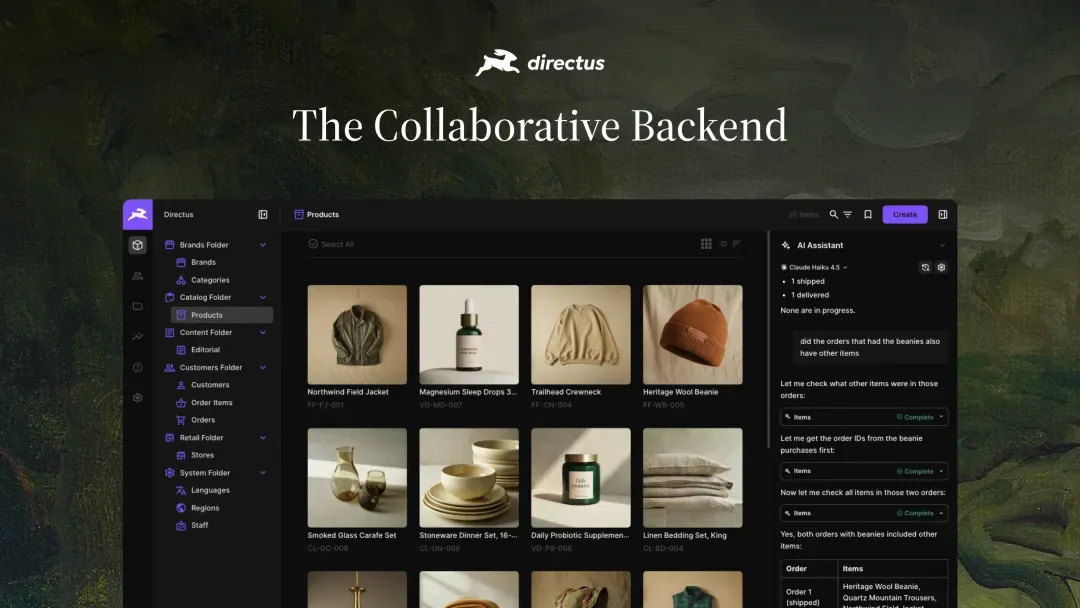The image size is (1080, 608).
Task: Collapse the Brands Folder chevron
Action: pyautogui.click(x=263, y=245)
